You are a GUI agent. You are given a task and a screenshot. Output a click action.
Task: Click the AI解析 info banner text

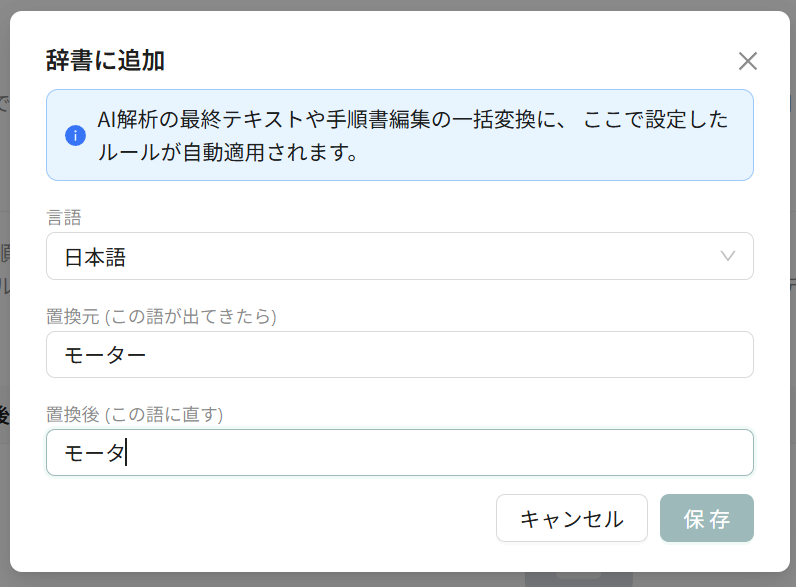tap(412, 136)
